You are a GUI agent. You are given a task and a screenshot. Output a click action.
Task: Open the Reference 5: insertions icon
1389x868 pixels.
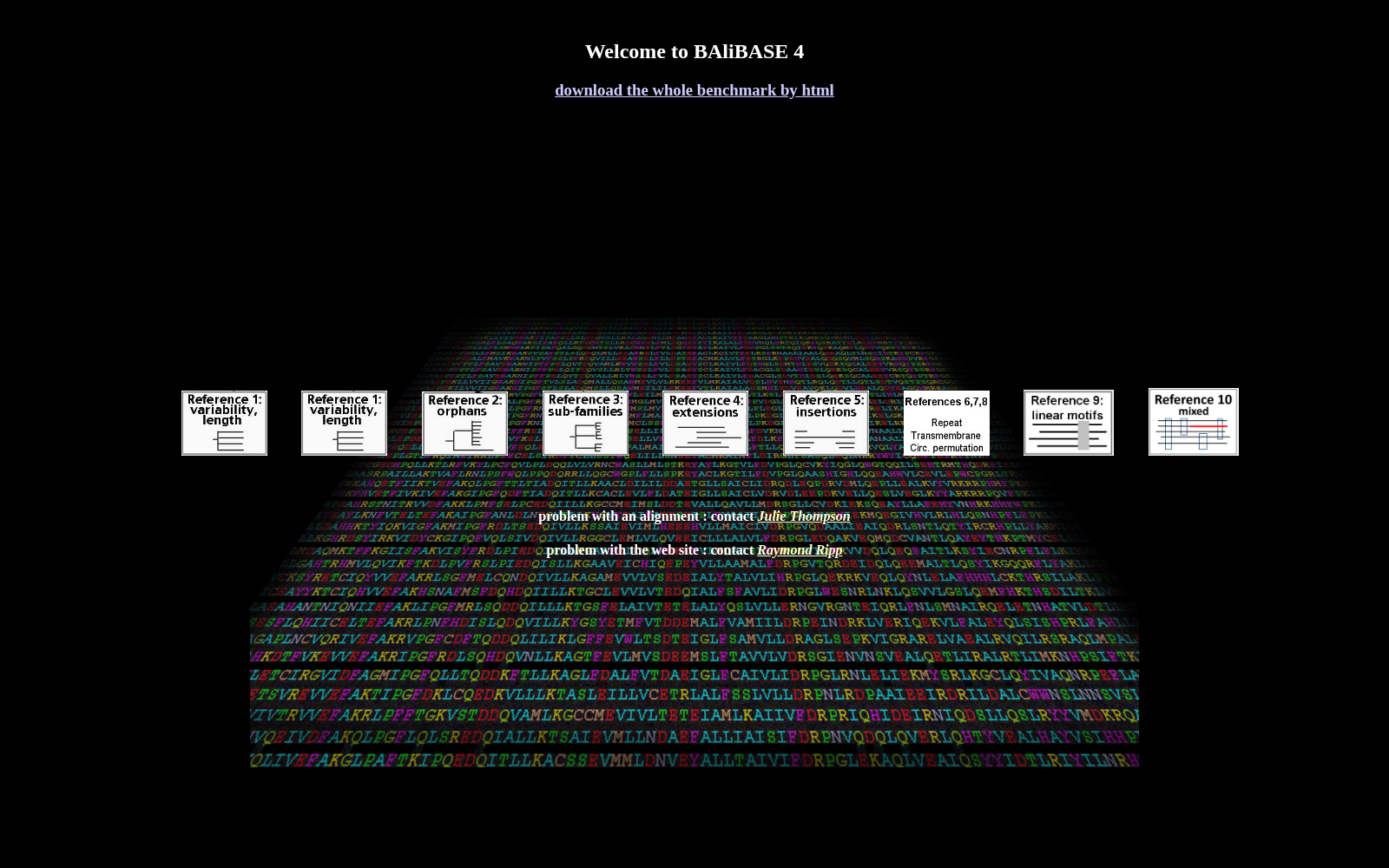[x=826, y=423]
